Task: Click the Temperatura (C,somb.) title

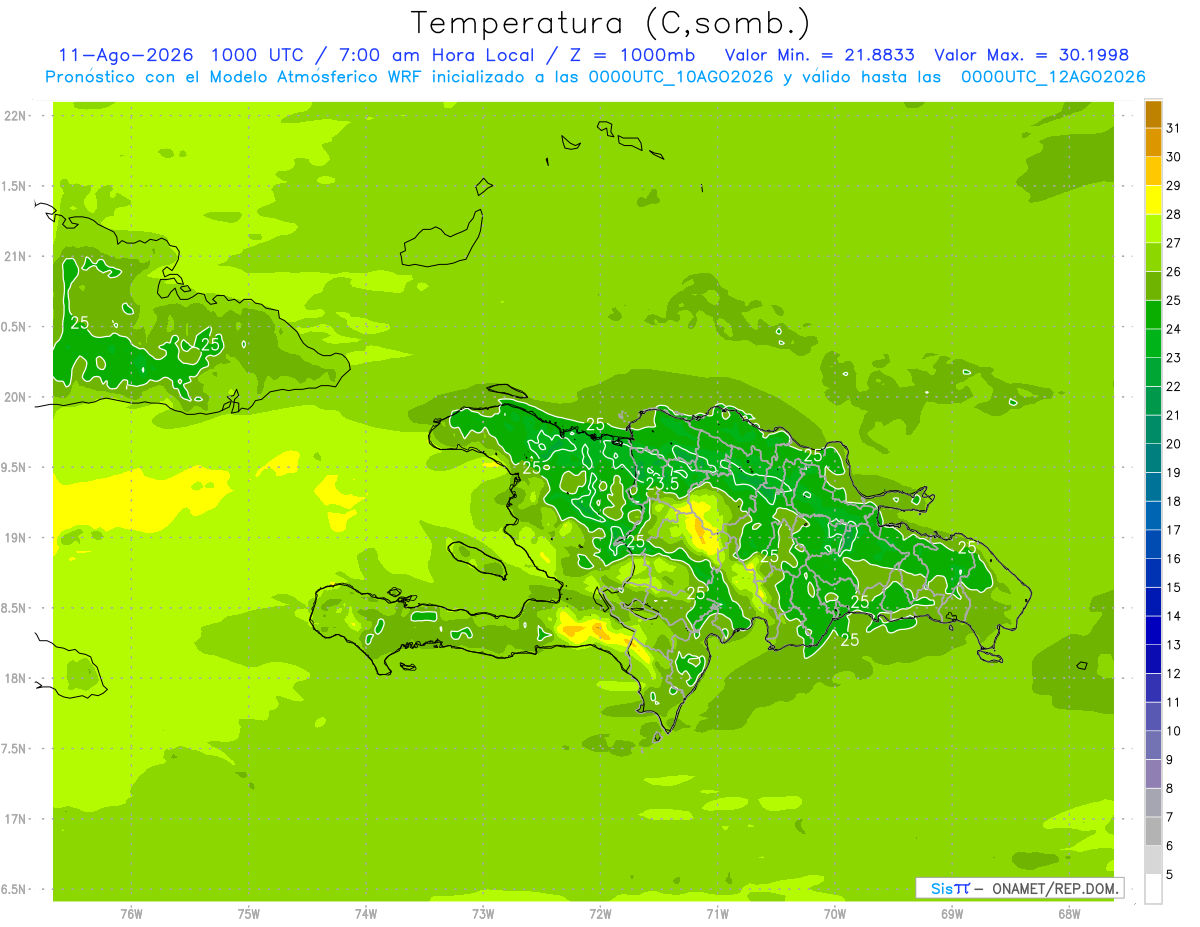Action: tap(611, 22)
